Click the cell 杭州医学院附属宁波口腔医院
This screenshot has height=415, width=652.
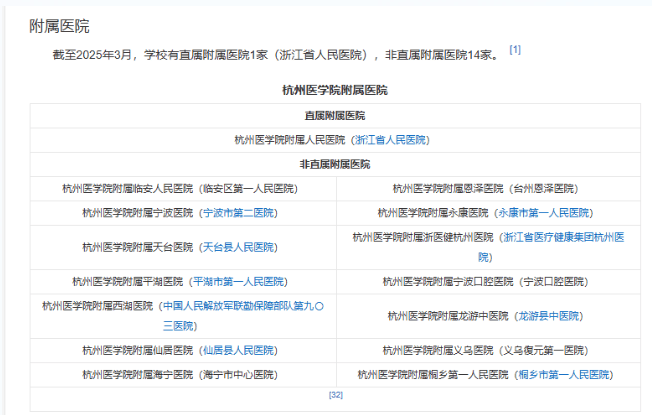[x=489, y=282]
